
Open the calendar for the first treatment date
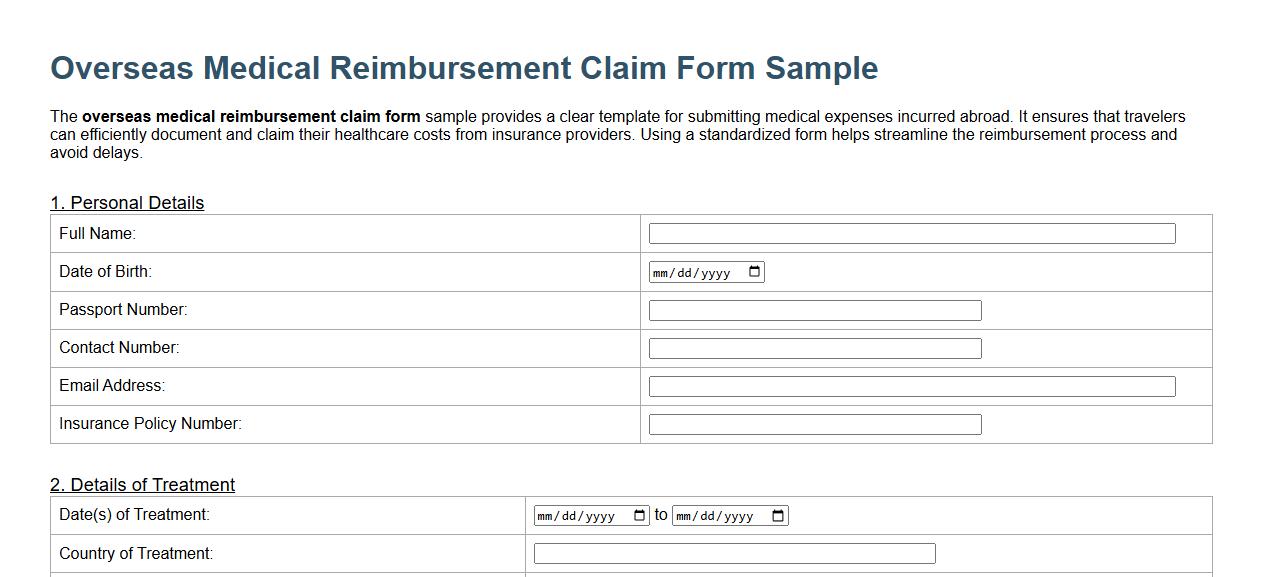coord(640,515)
